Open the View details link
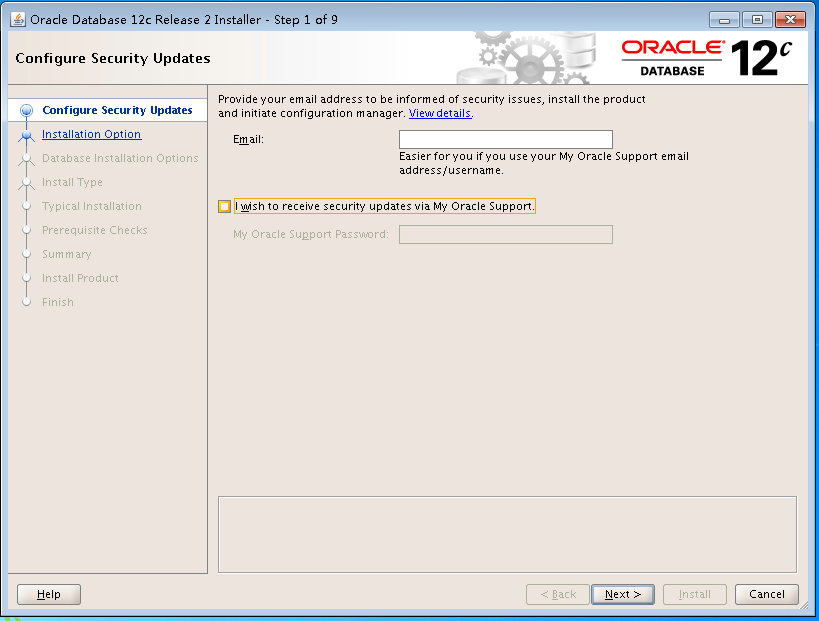This screenshot has height=621, width=819. 439,113
